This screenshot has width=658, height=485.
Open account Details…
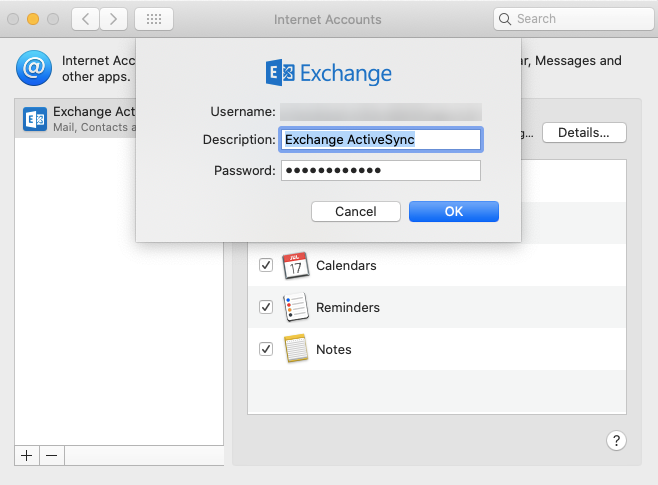click(584, 133)
